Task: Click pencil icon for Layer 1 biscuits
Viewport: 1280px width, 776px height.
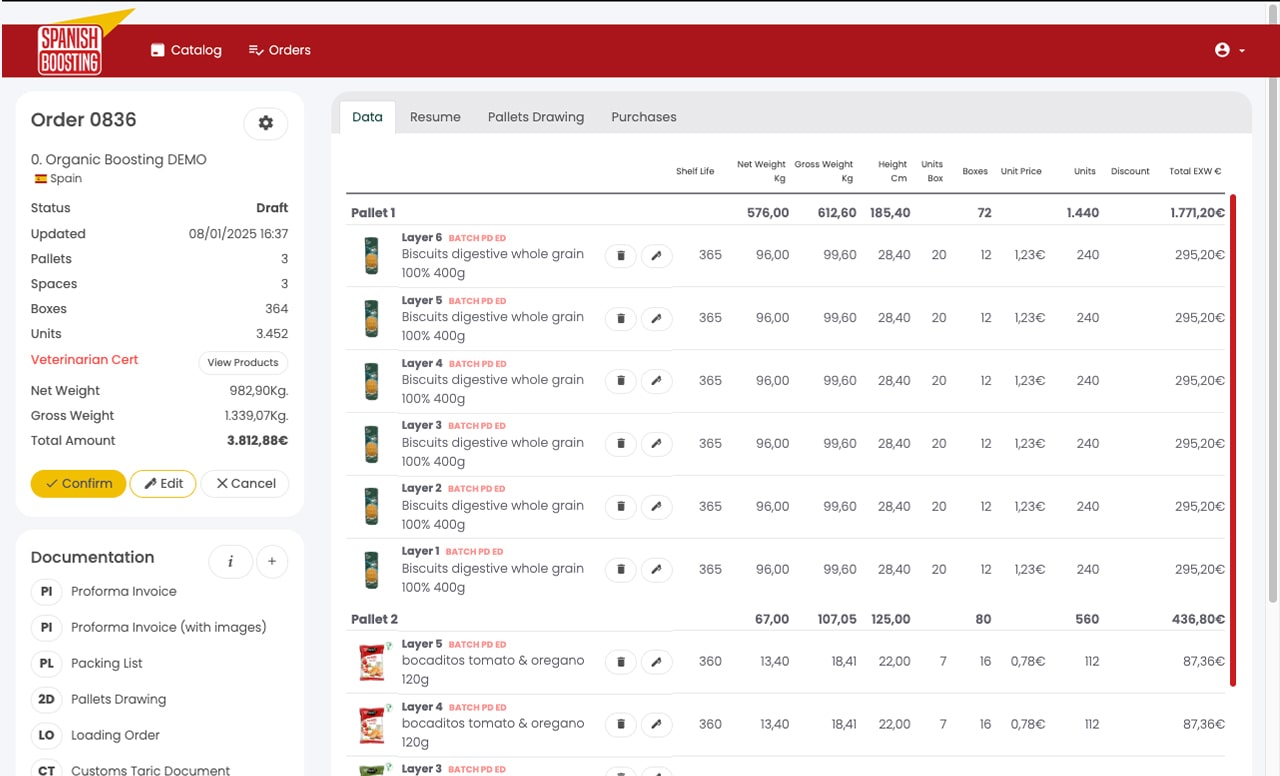Action: 656,570
